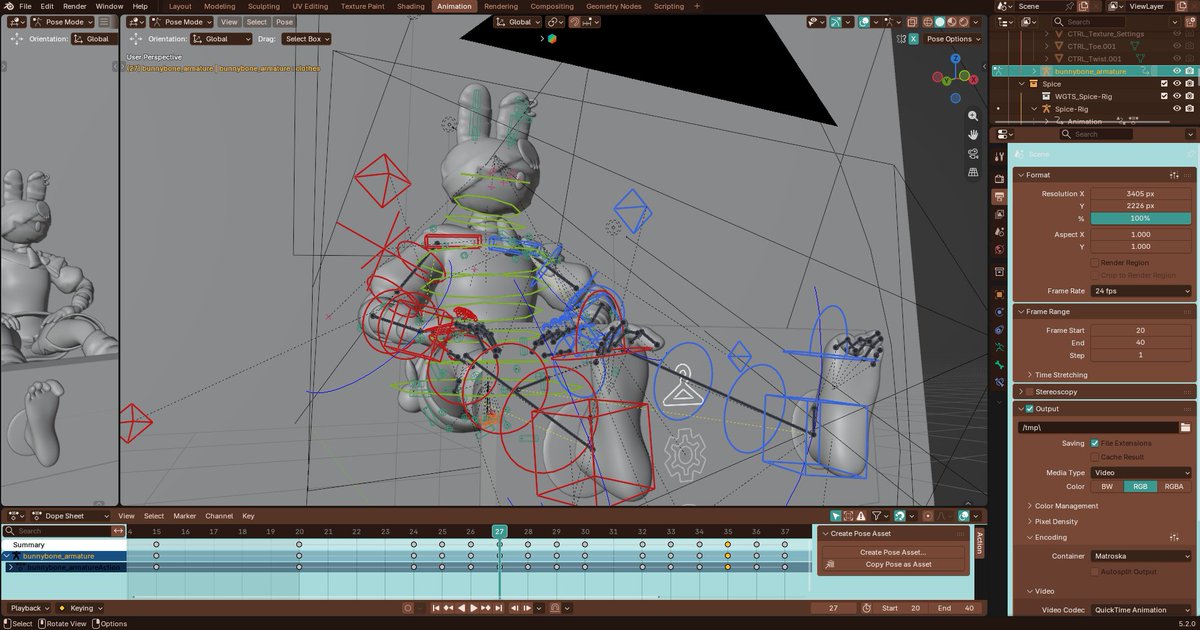Image resolution: width=1200 pixels, height=630 pixels.
Task: Expand bunnybone_armatureAction channel
Action: pos(10,567)
